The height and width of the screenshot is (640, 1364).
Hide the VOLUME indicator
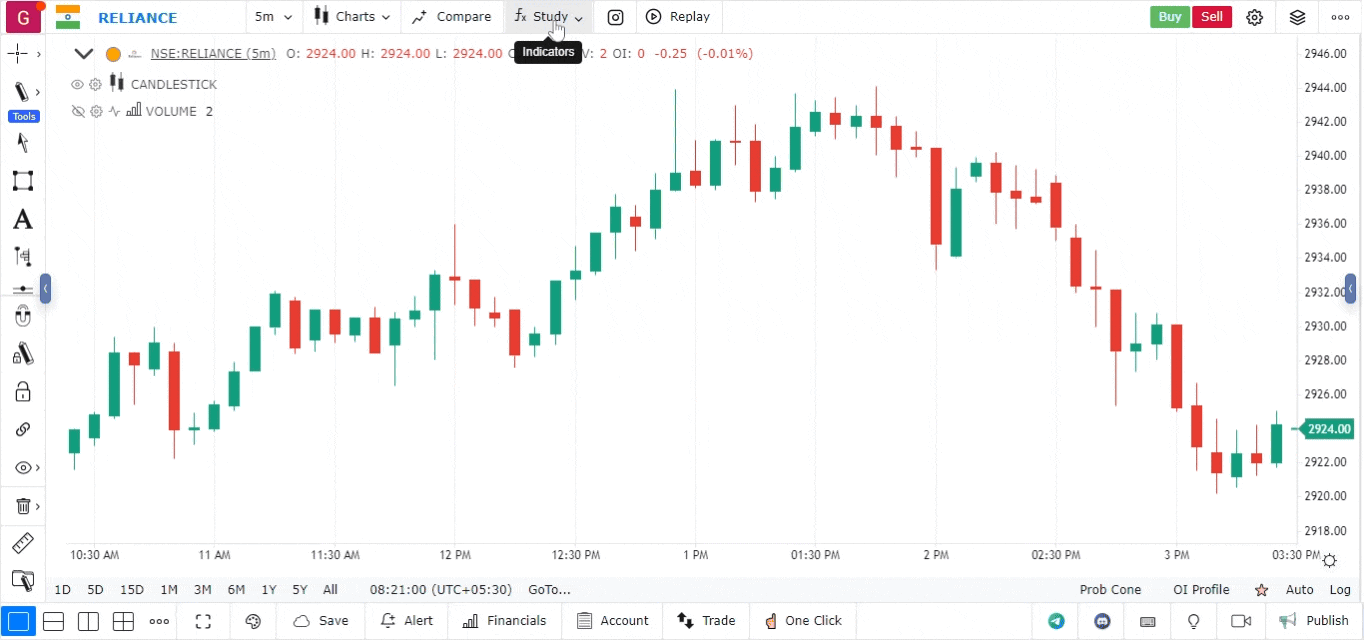pyautogui.click(x=78, y=111)
